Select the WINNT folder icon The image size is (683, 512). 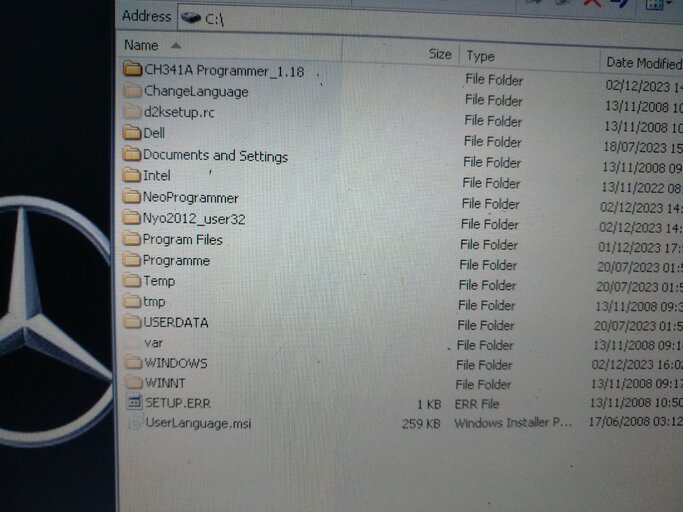click(x=134, y=382)
